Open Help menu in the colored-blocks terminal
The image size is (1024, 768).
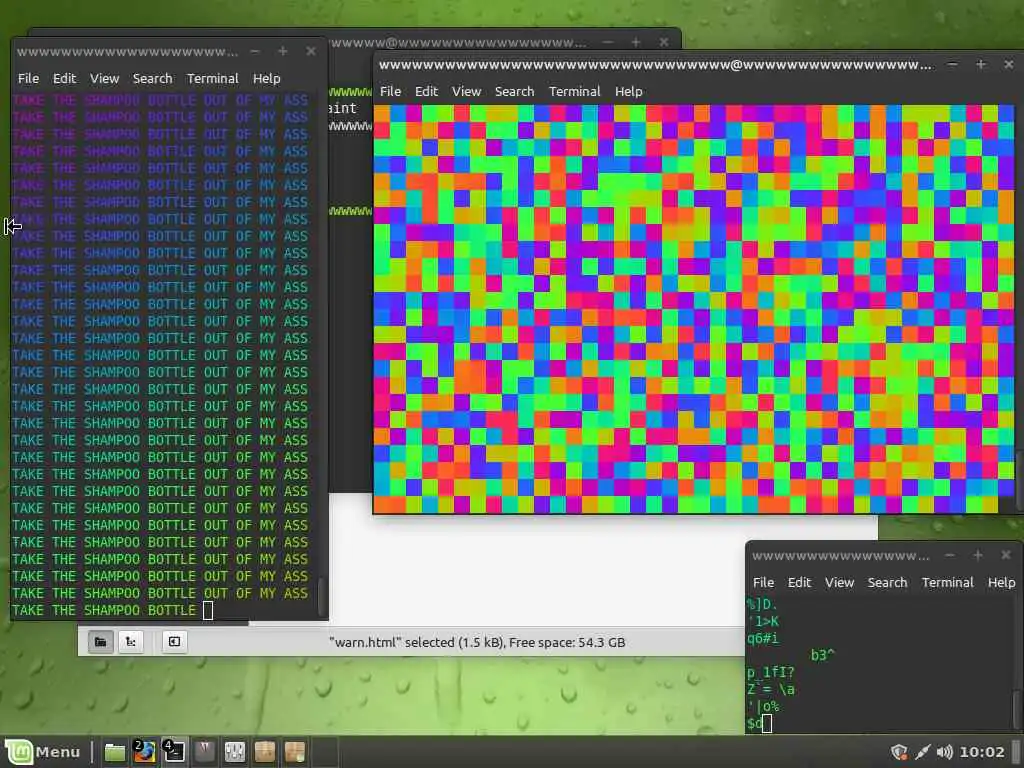click(628, 91)
